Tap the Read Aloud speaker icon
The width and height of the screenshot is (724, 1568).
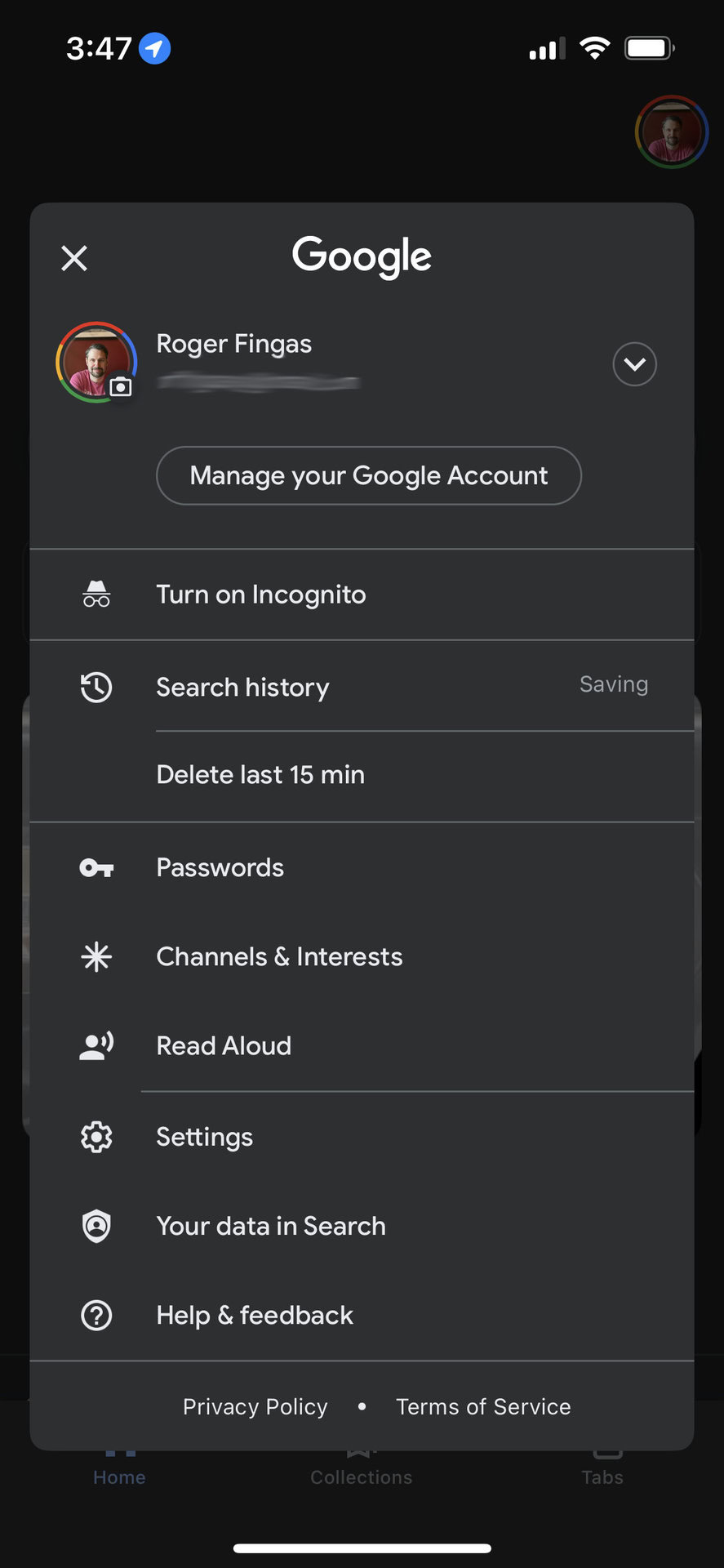click(x=96, y=1045)
